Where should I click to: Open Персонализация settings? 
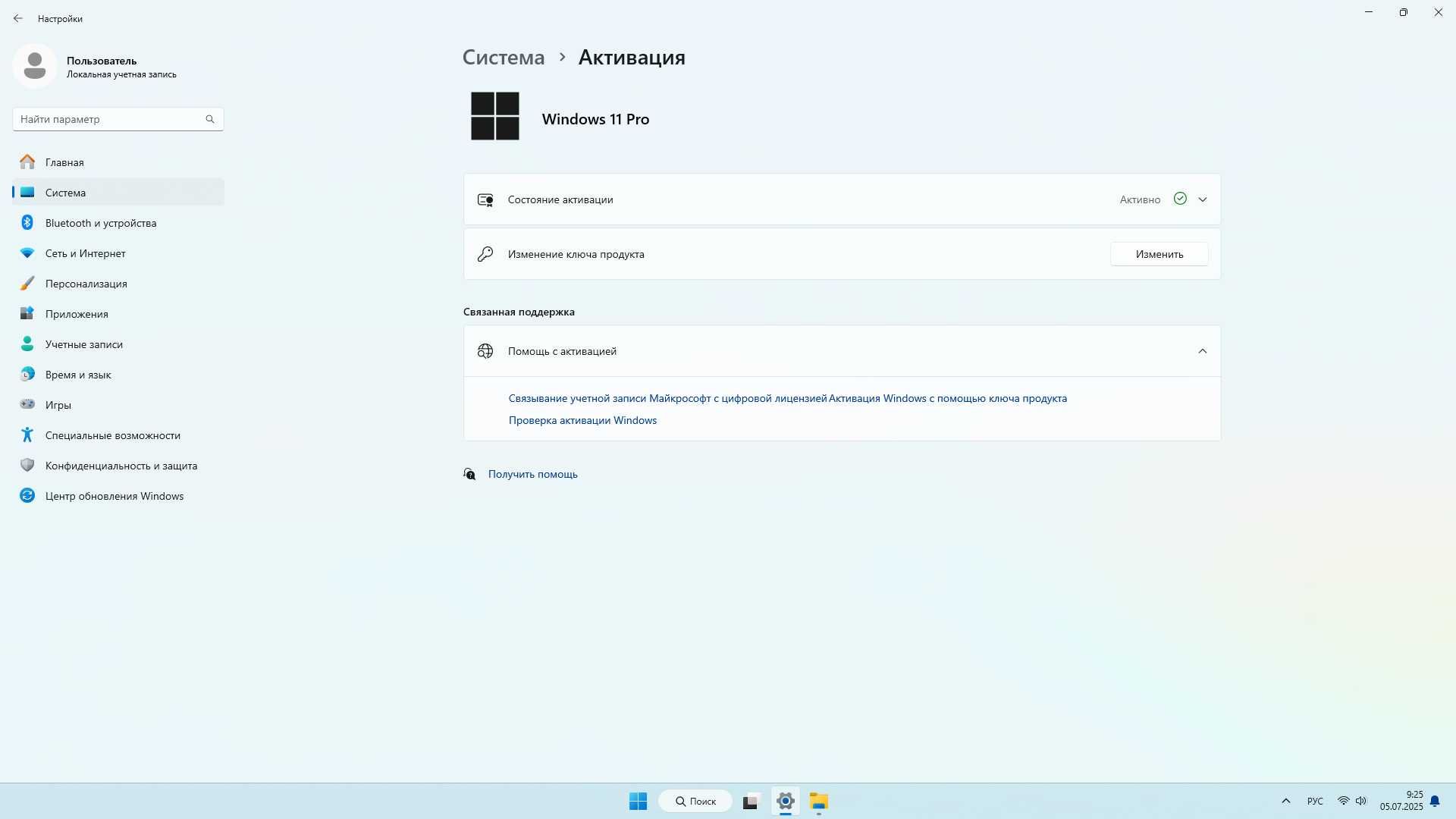[118, 283]
